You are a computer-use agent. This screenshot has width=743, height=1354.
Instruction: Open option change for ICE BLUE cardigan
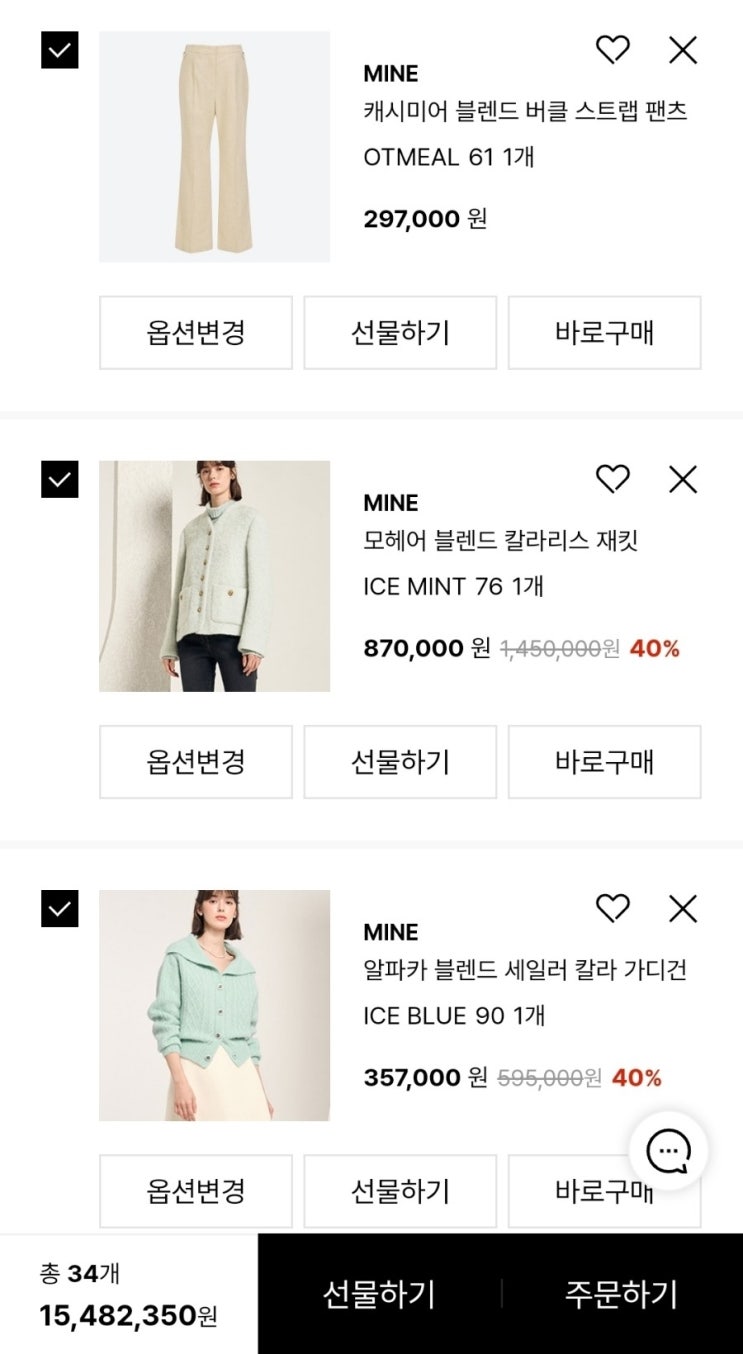(x=196, y=1191)
